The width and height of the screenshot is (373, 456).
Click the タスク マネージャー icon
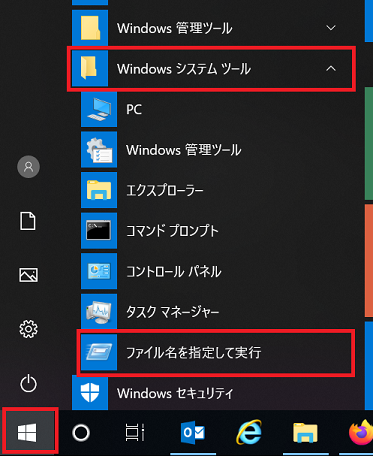[99, 312]
